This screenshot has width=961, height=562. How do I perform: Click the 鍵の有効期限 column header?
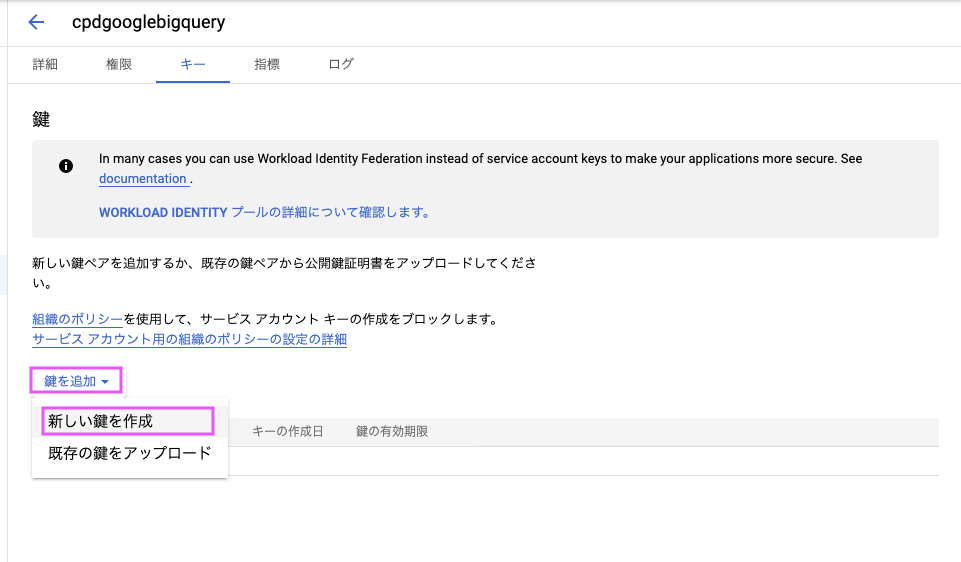pos(392,431)
